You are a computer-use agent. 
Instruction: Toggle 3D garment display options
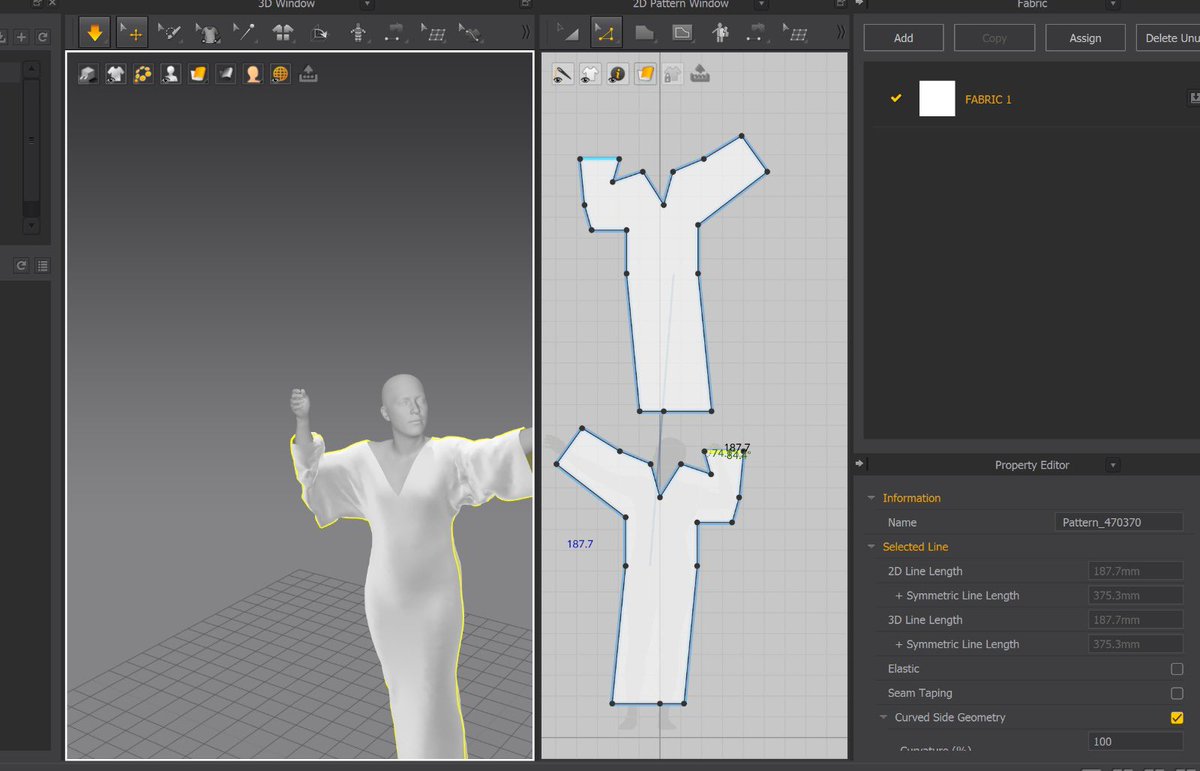115,74
